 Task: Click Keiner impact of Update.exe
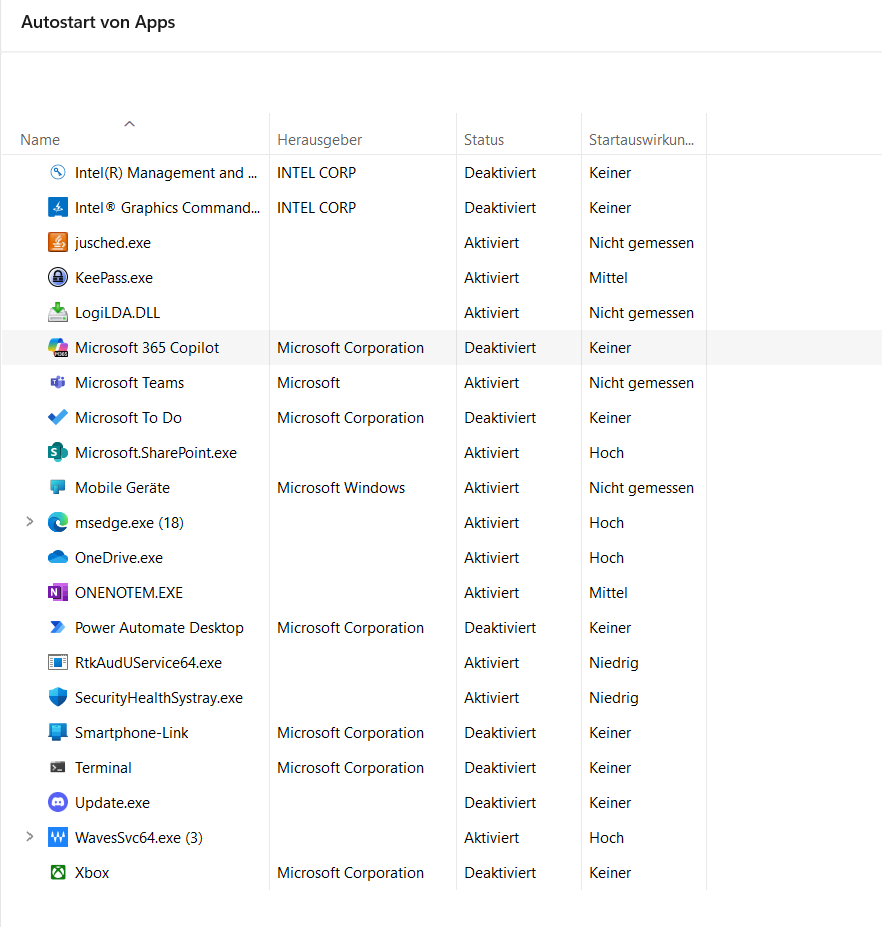(x=610, y=803)
